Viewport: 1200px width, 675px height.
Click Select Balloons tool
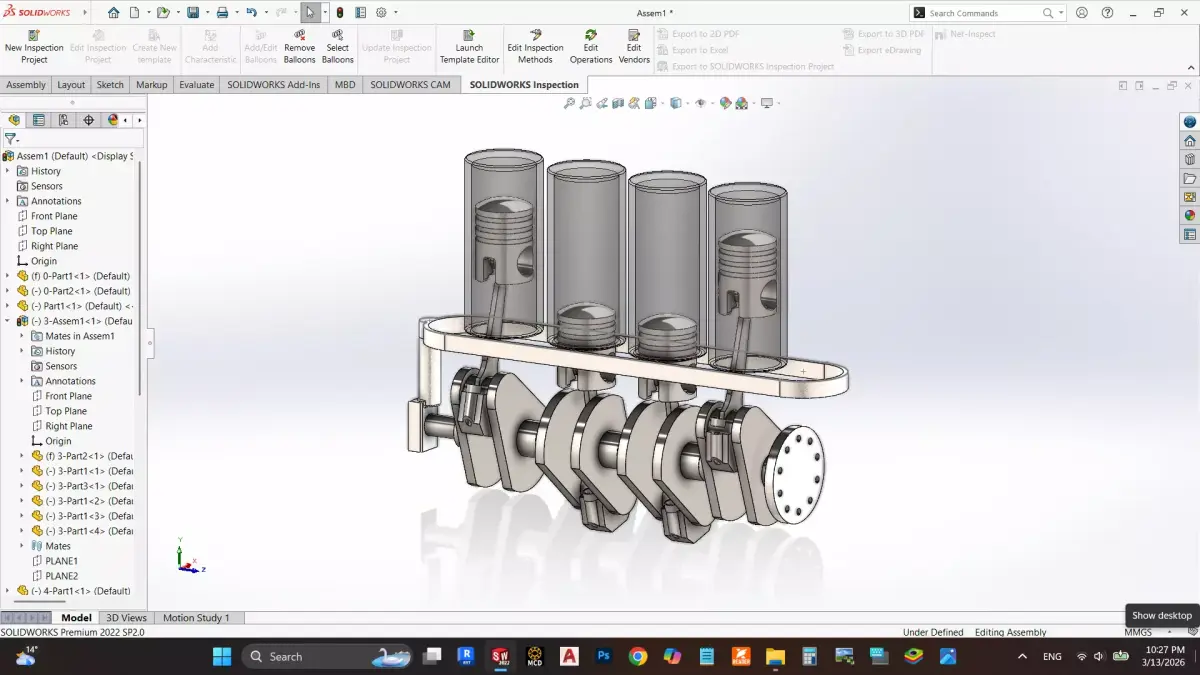click(x=337, y=47)
